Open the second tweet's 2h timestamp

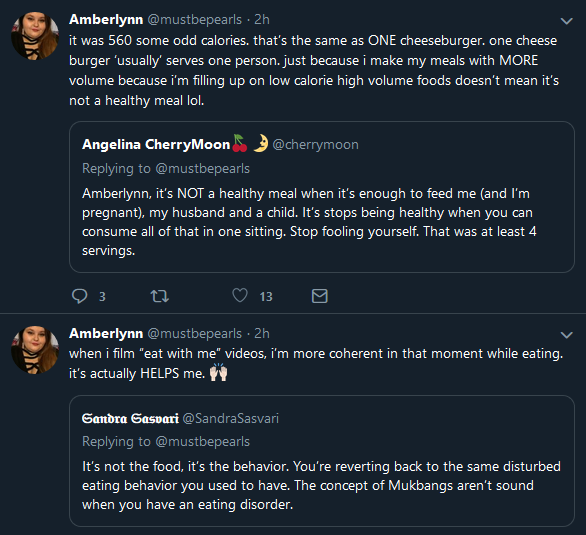[x=262, y=333]
